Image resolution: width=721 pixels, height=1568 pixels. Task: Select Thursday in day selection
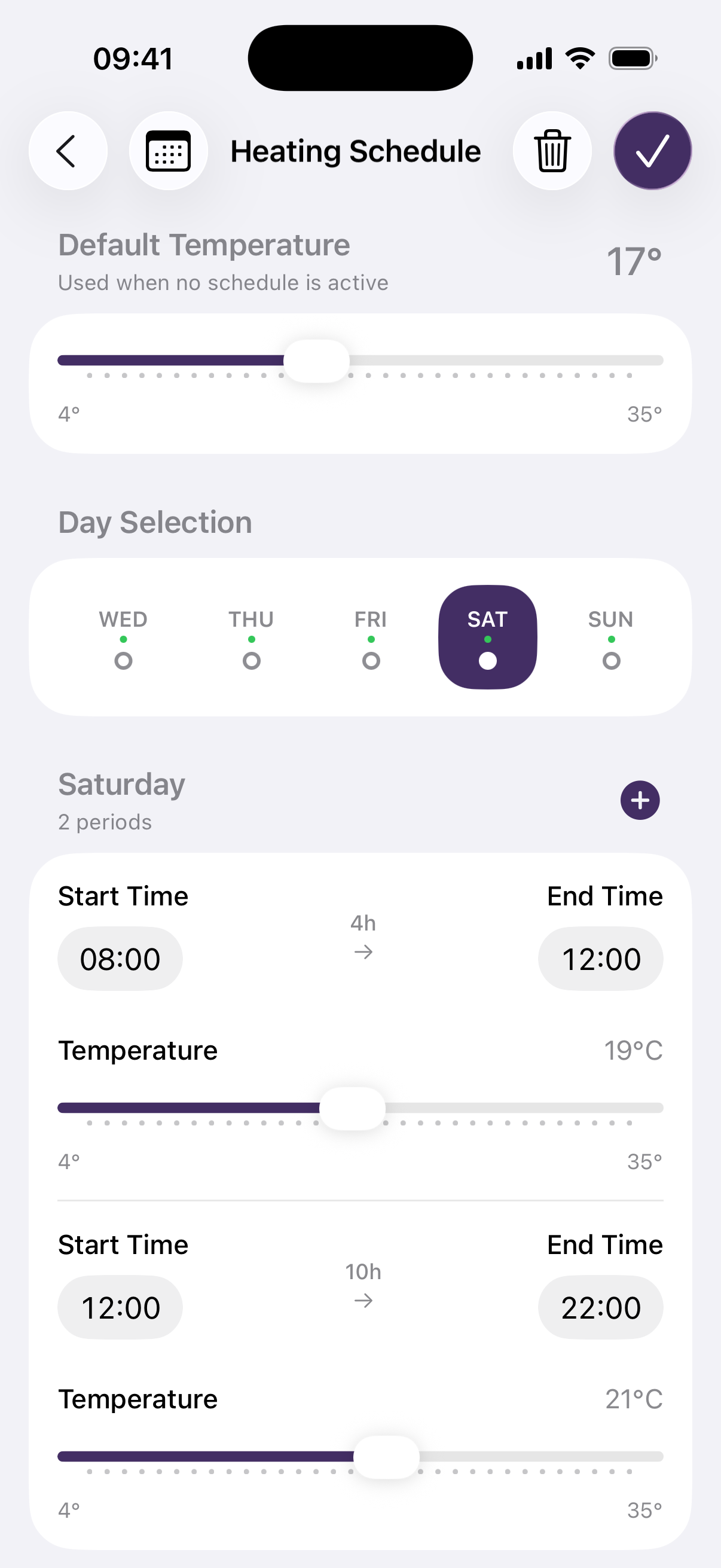coord(251,637)
